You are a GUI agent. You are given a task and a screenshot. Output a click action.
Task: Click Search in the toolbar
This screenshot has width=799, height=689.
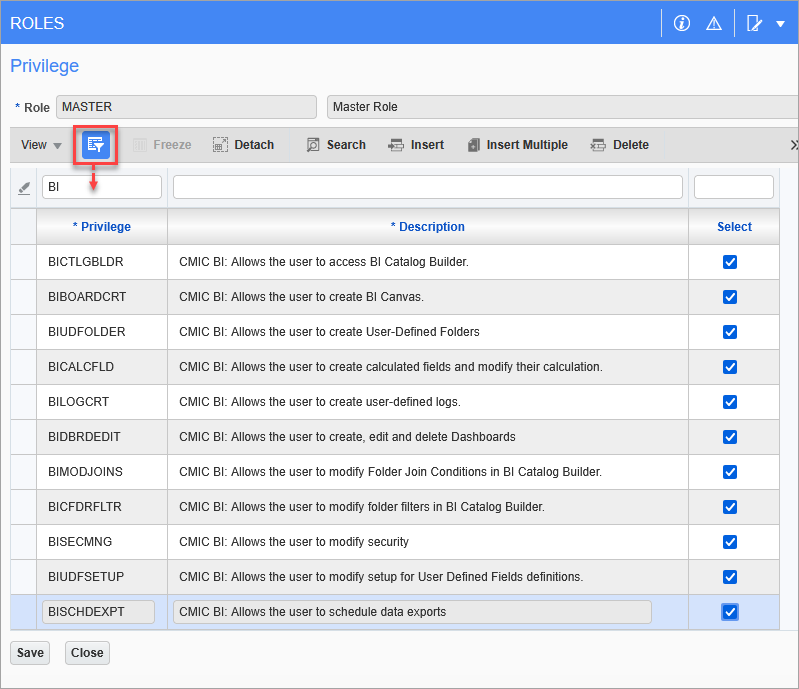(x=336, y=145)
